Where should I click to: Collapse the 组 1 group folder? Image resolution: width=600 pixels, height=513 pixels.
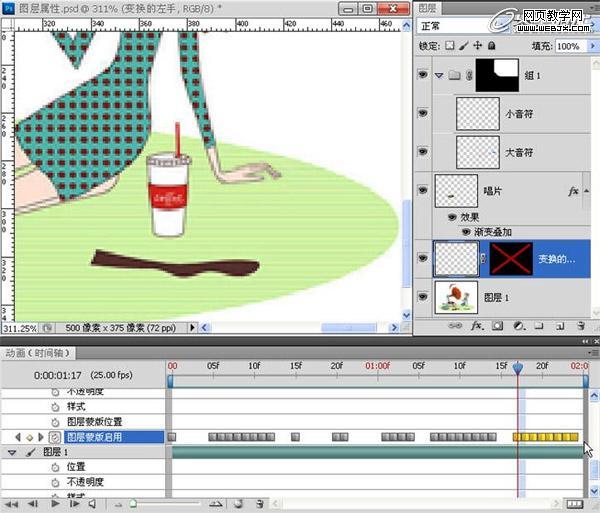coord(439,74)
